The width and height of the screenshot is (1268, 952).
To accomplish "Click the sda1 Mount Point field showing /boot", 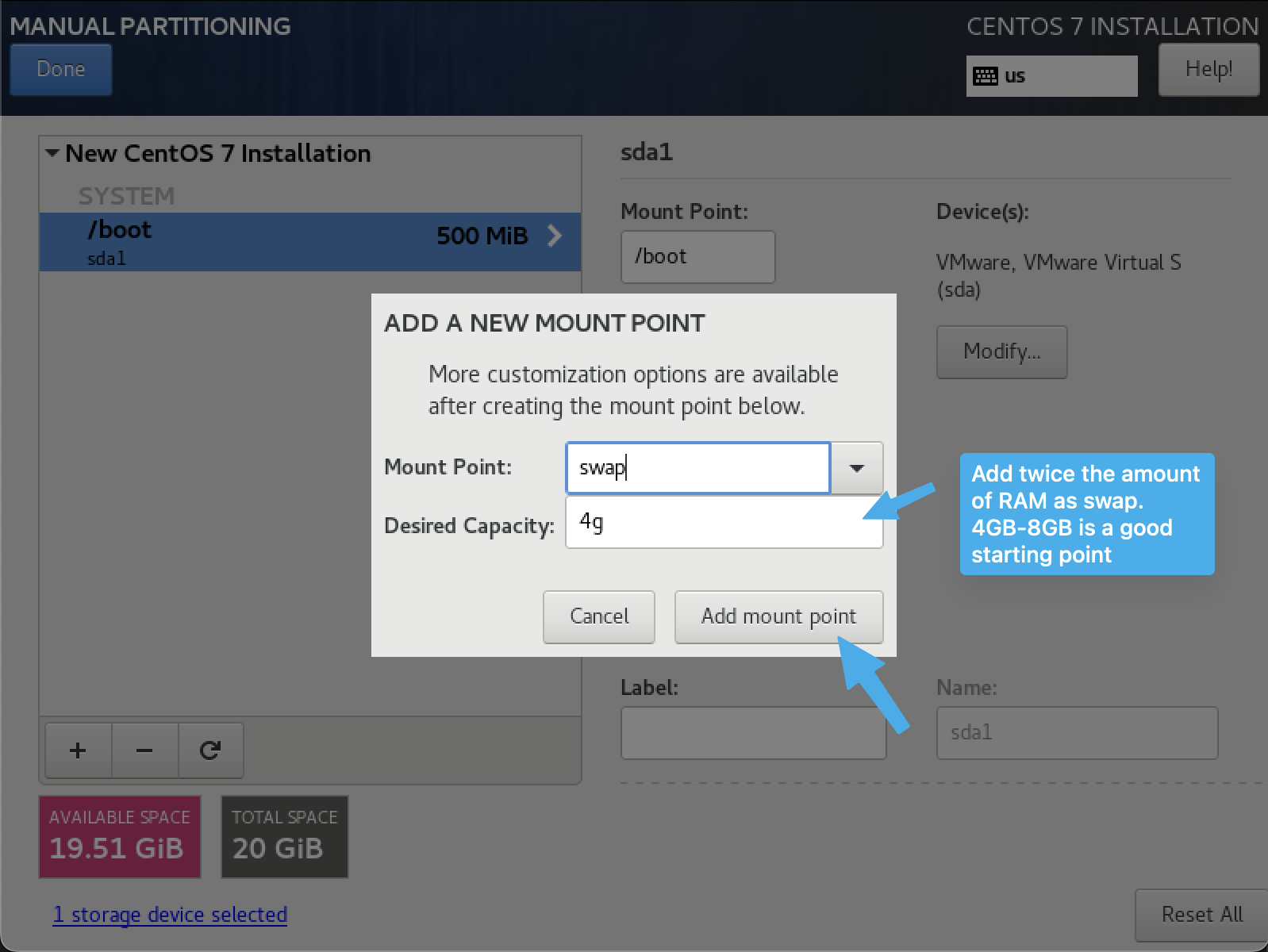I will point(698,257).
